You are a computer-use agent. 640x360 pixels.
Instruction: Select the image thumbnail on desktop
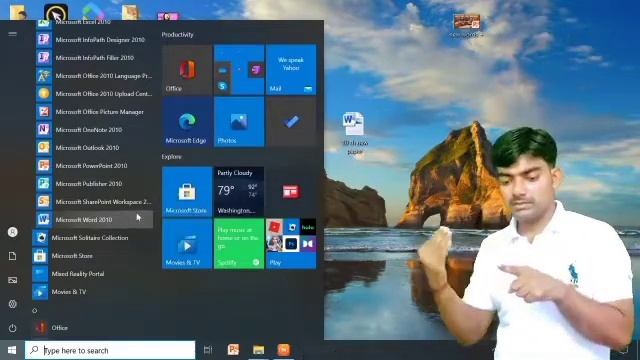click(467, 24)
